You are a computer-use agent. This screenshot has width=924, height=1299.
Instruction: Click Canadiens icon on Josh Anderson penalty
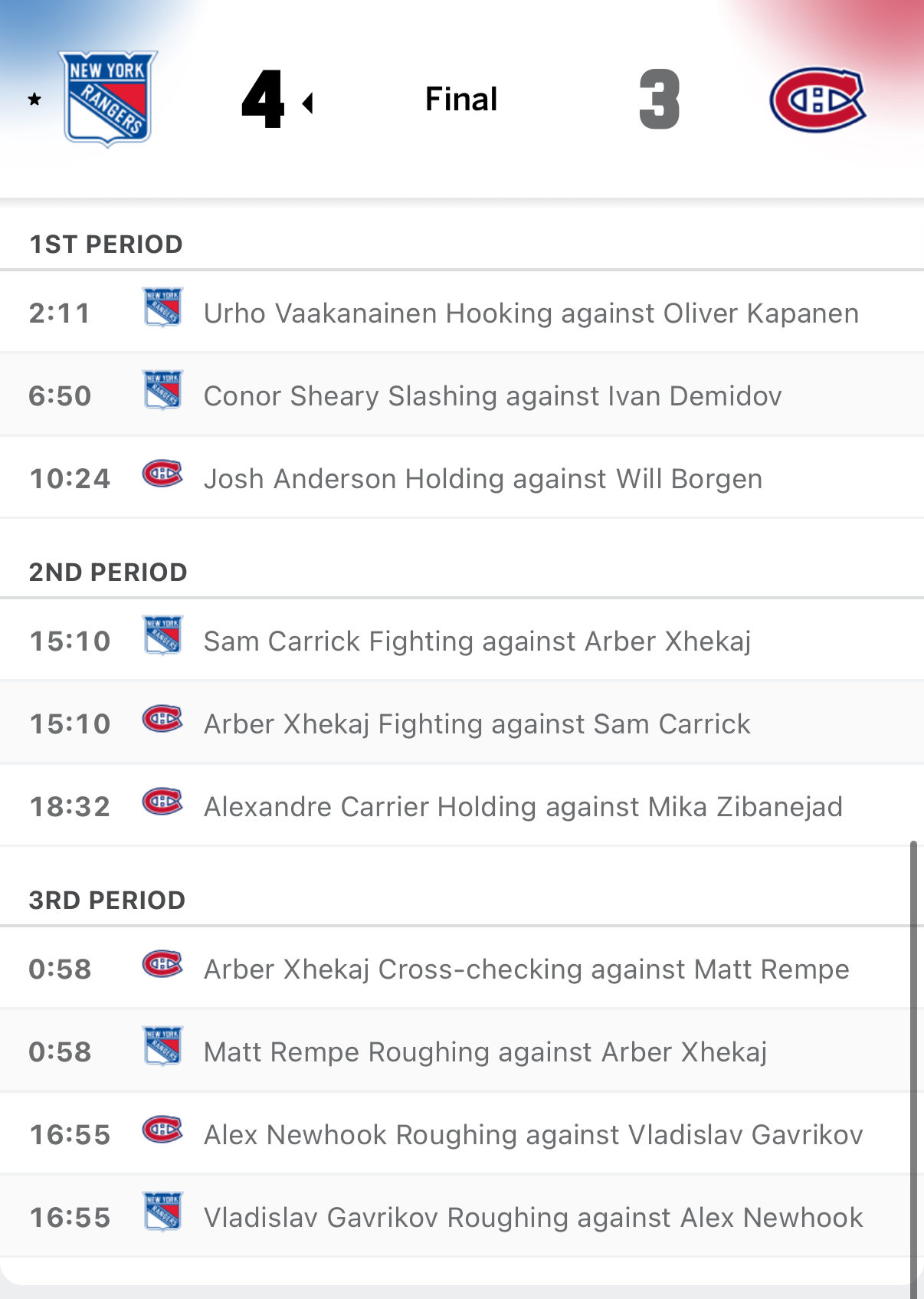click(x=162, y=474)
